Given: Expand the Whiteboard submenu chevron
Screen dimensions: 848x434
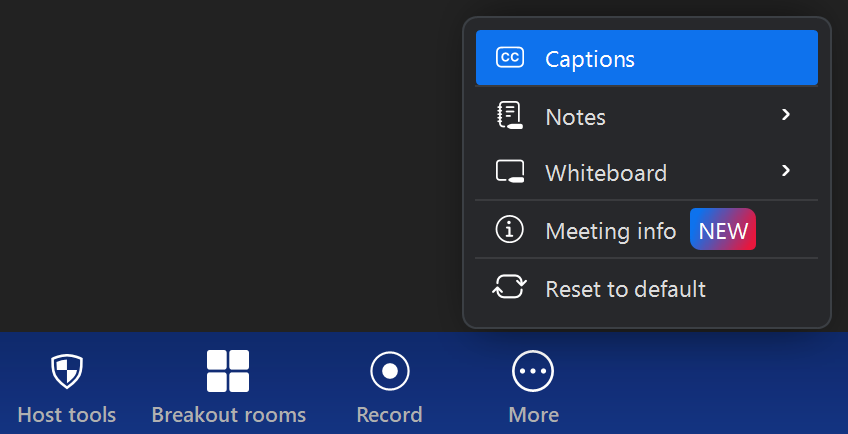Looking at the screenshot, I should pos(786,171).
